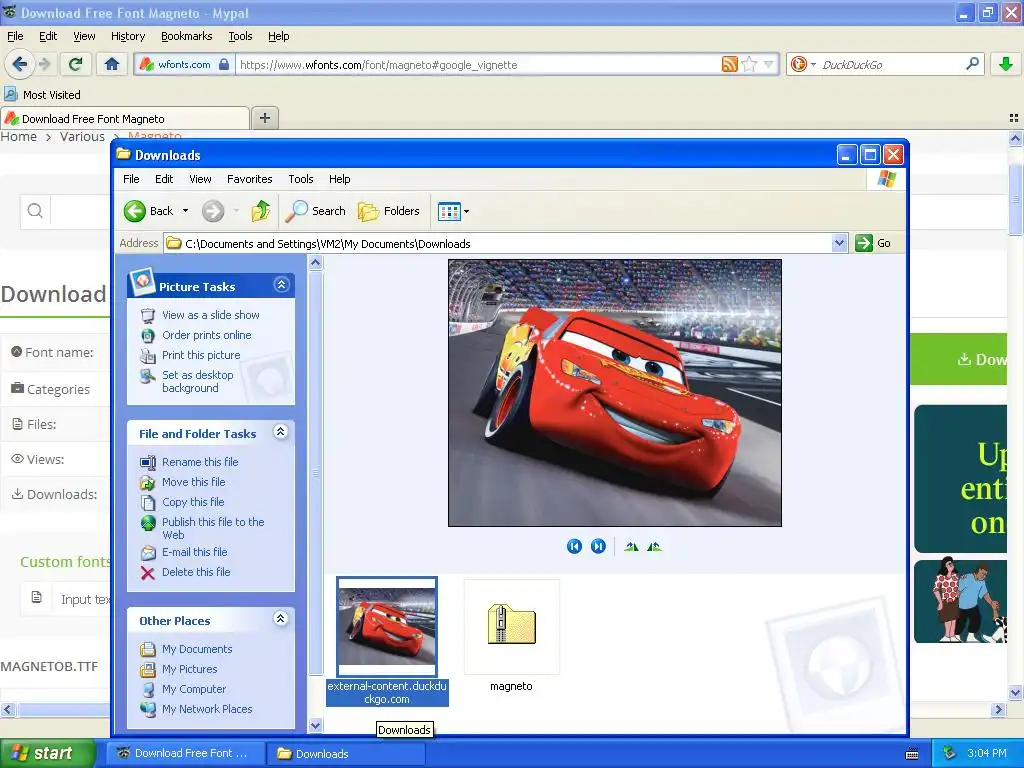
Task: Click Print this picture
Action: pos(201,355)
